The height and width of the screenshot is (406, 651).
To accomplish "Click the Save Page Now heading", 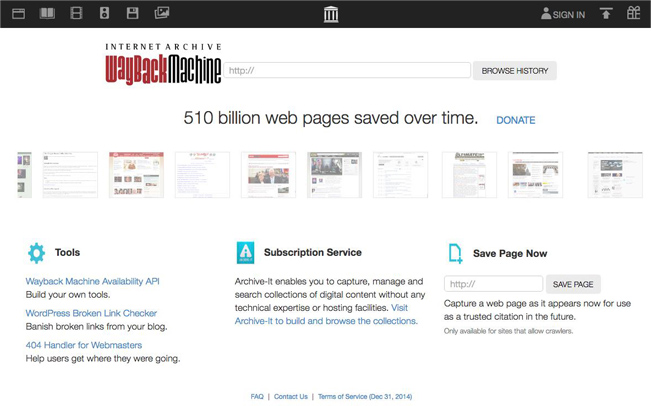I will (510, 254).
